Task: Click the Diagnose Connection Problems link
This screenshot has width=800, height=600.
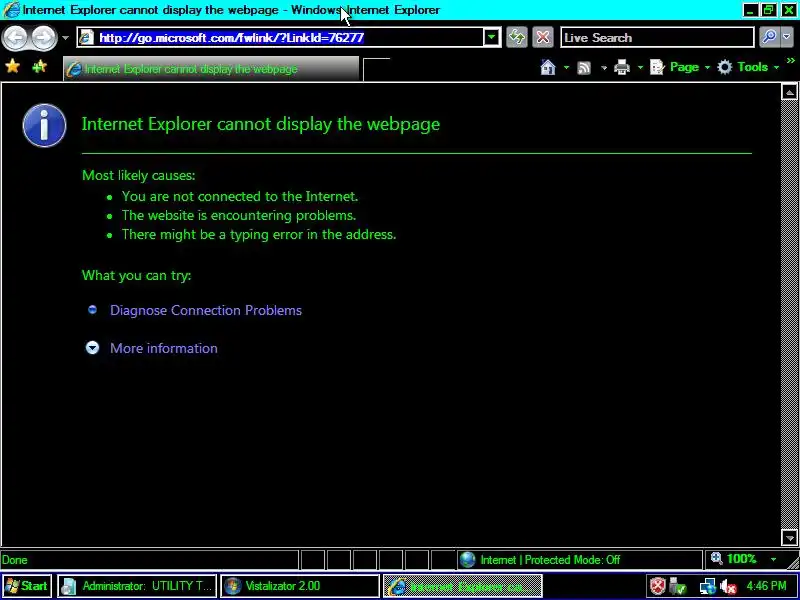Action: click(x=206, y=310)
